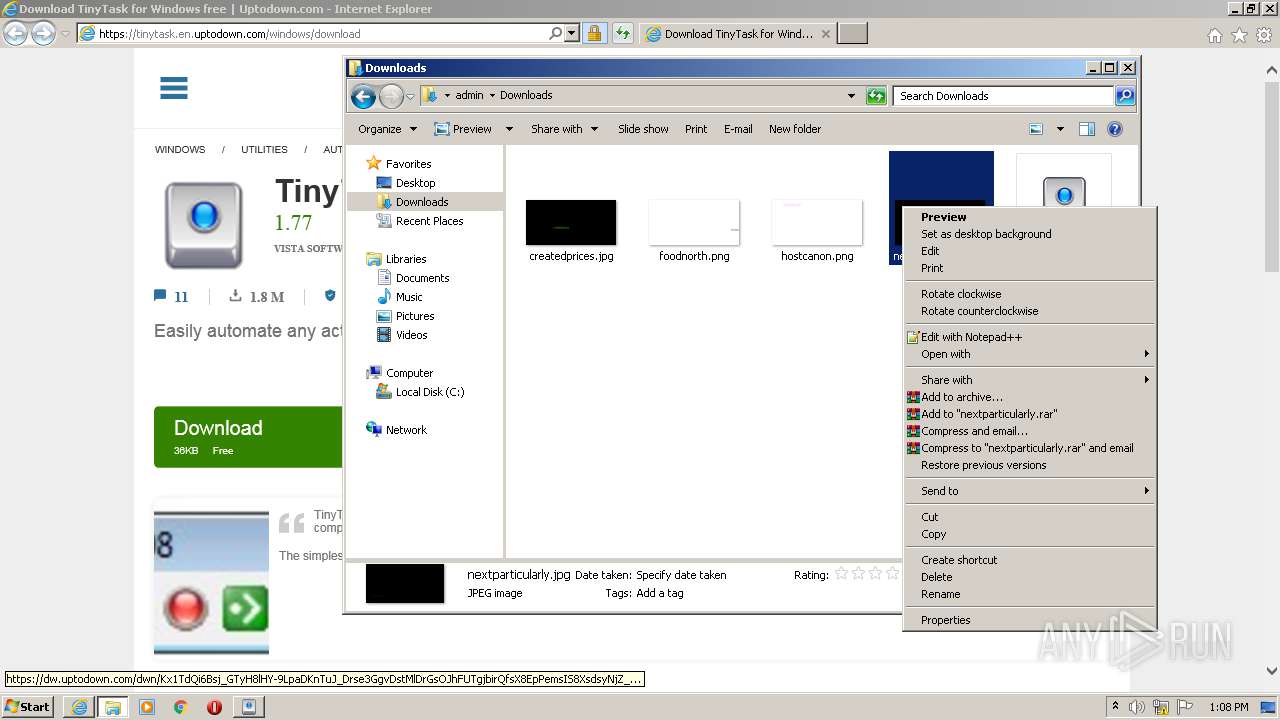This screenshot has height=720, width=1280.
Task: Choose Compress and email...
Action: (x=1029, y=431)
